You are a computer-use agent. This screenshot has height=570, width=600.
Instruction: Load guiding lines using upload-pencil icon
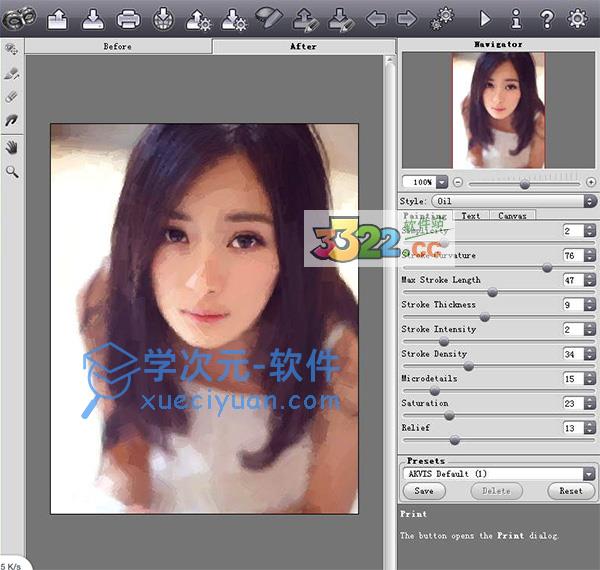click(306, 20)
